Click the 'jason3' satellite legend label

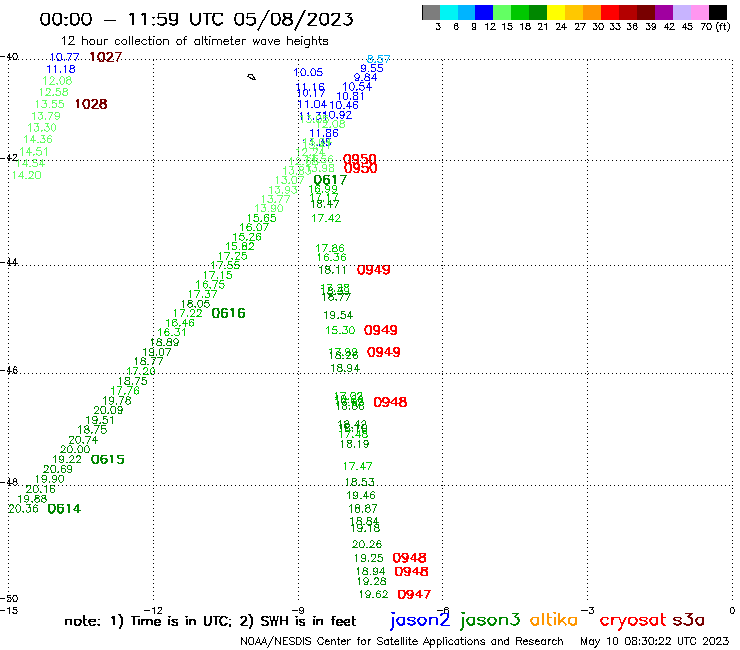[490, 620]
